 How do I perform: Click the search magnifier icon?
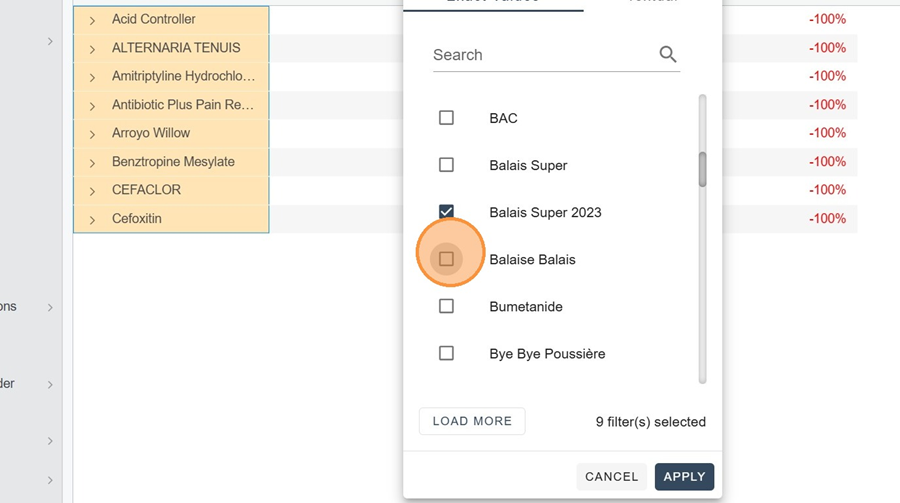tap(668, 55)
